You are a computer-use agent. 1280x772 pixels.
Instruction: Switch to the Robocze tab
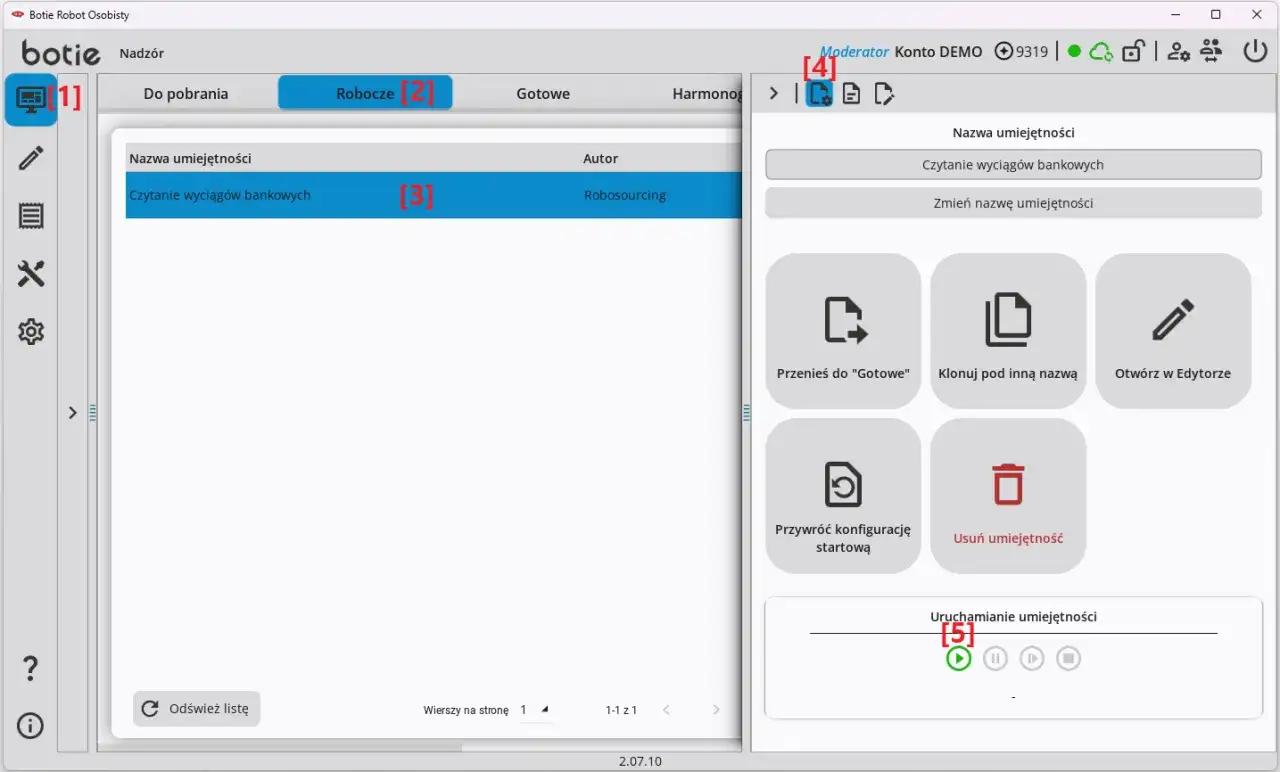point(365,93)
